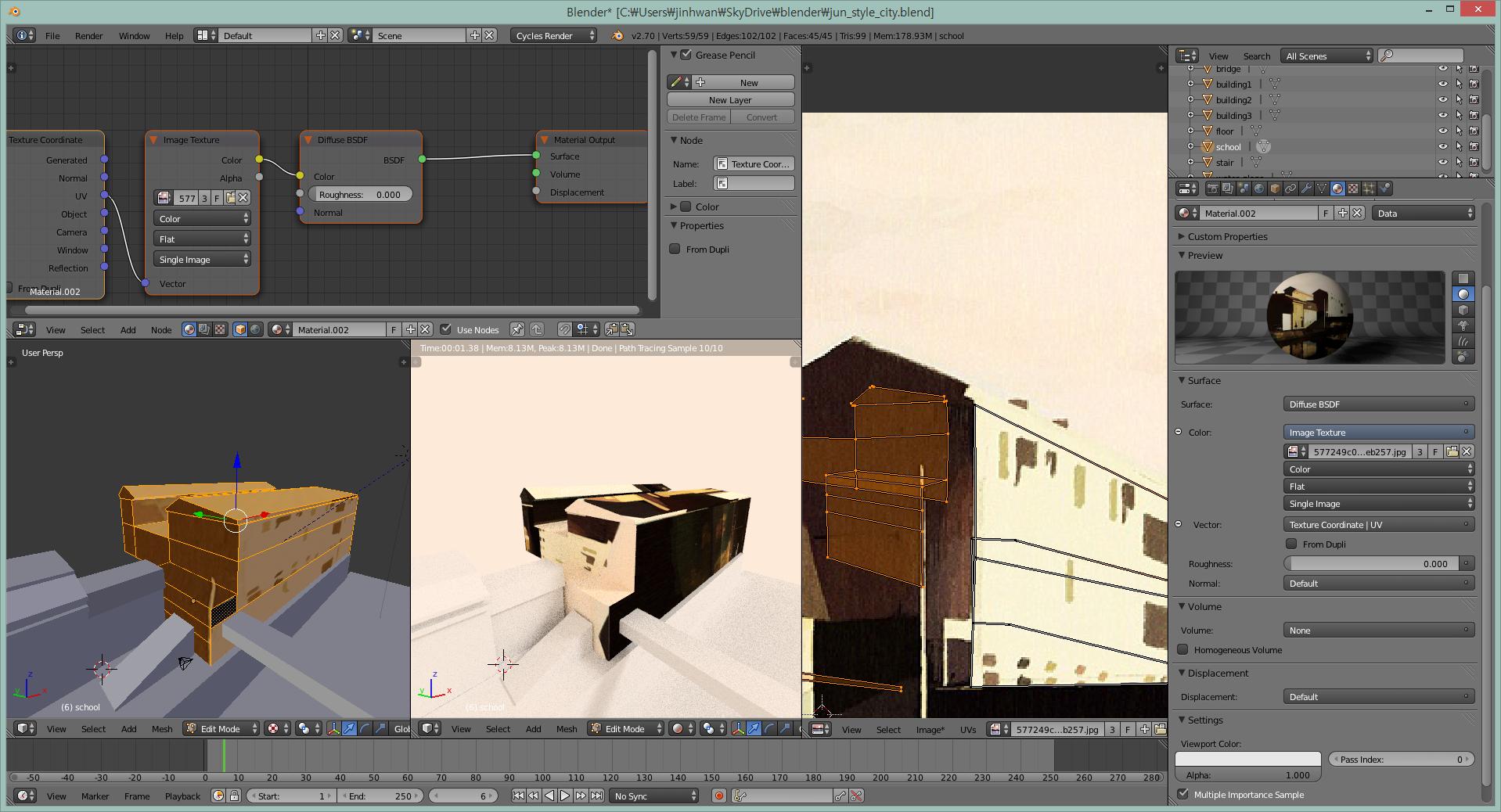Open the Object Data tab (triangle mesh icon)
Image resolution: width=1501 pixels, height=812 pixels.
1322,189
